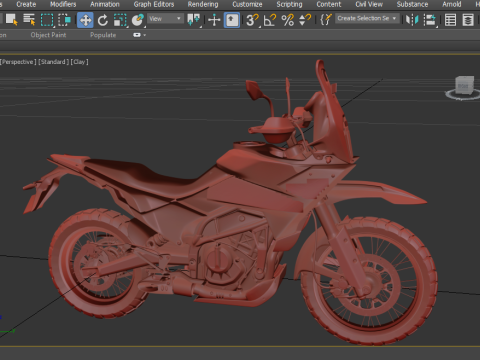Screen dimensions: 480x360
Task: Open the Clay viewport style menu
Action: 79,62
